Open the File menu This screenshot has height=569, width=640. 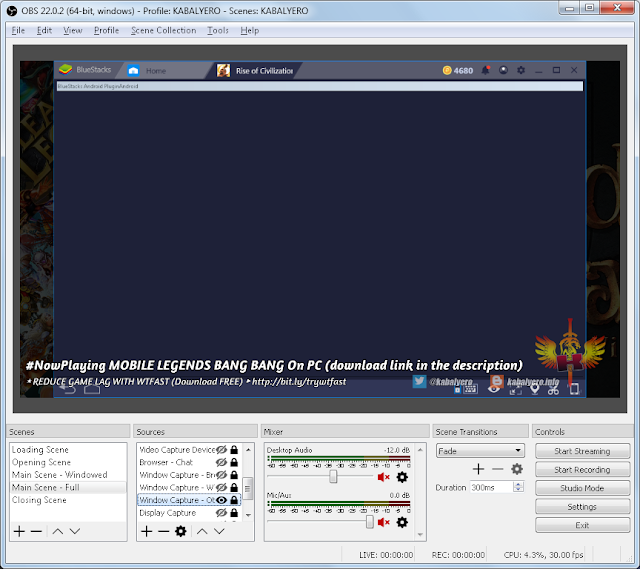tap(18, 30)
